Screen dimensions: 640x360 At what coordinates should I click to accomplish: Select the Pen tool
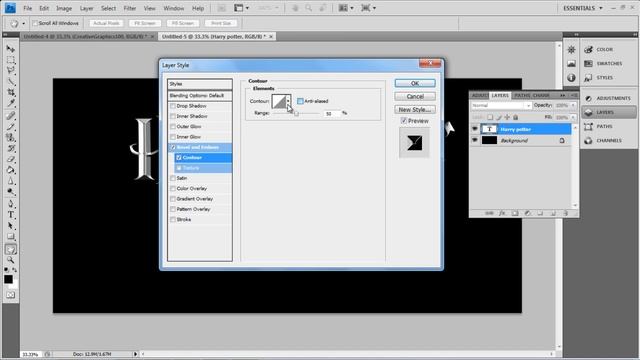(x=11, y=204)
